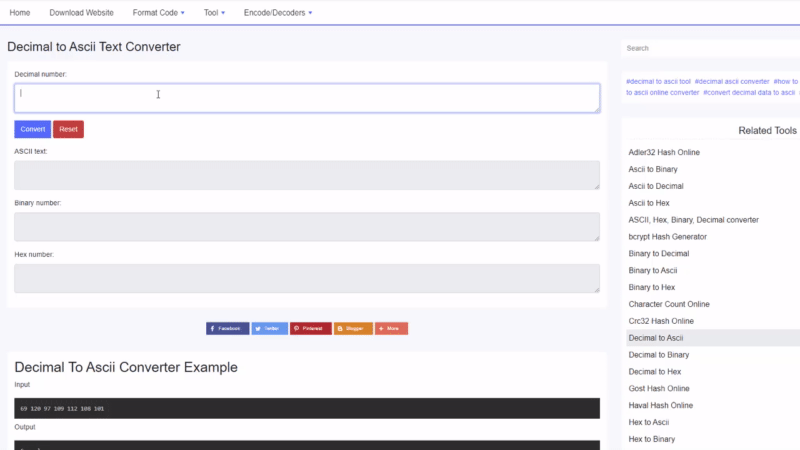Expand the Format Code dropdown menu
The image size is (800, 450).
pyautogui.click(x=158, y=13)
